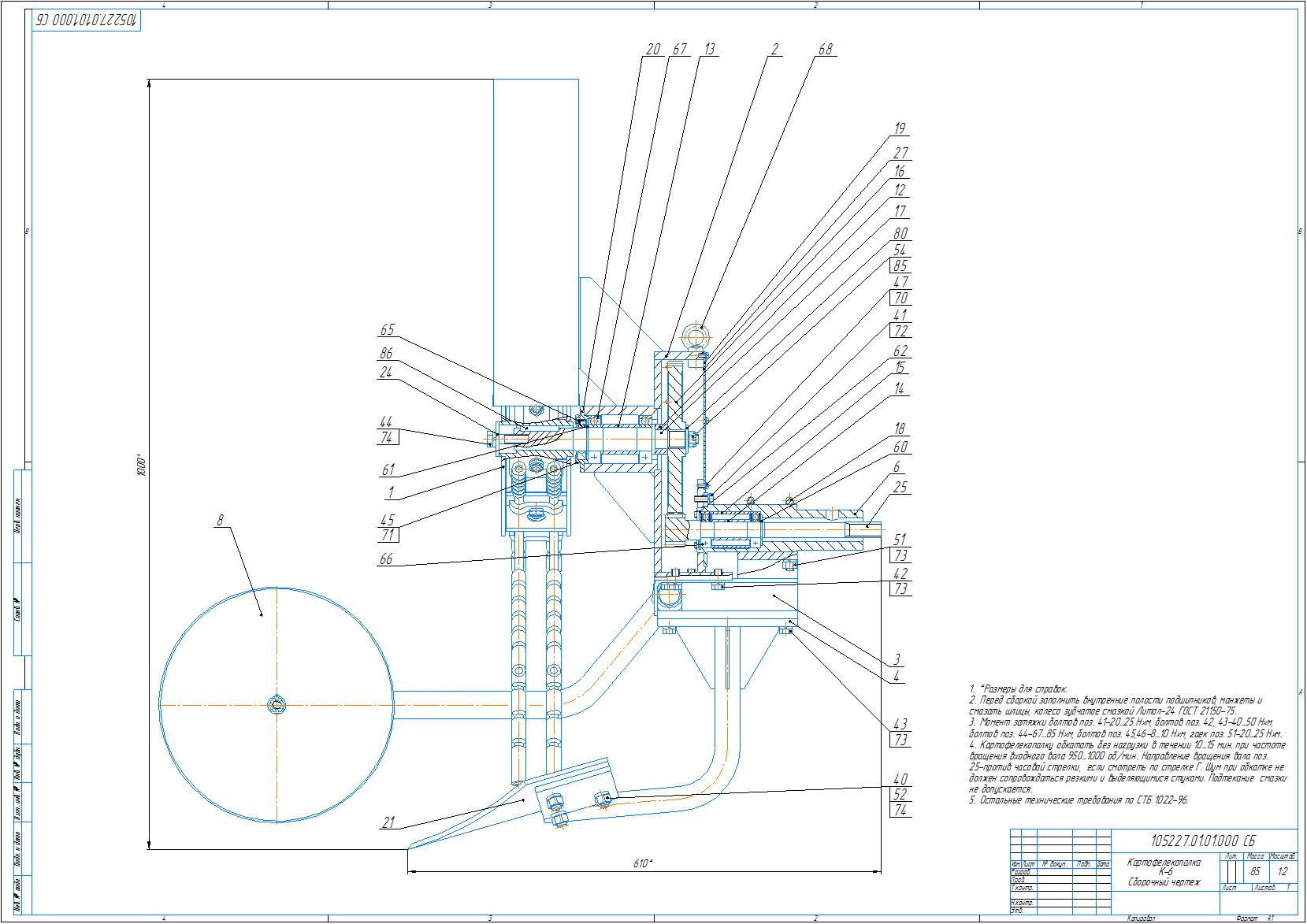The height and width of the screenshot is (924, 1307).
Task: Click part callout number 43
Action: [900, 723]
